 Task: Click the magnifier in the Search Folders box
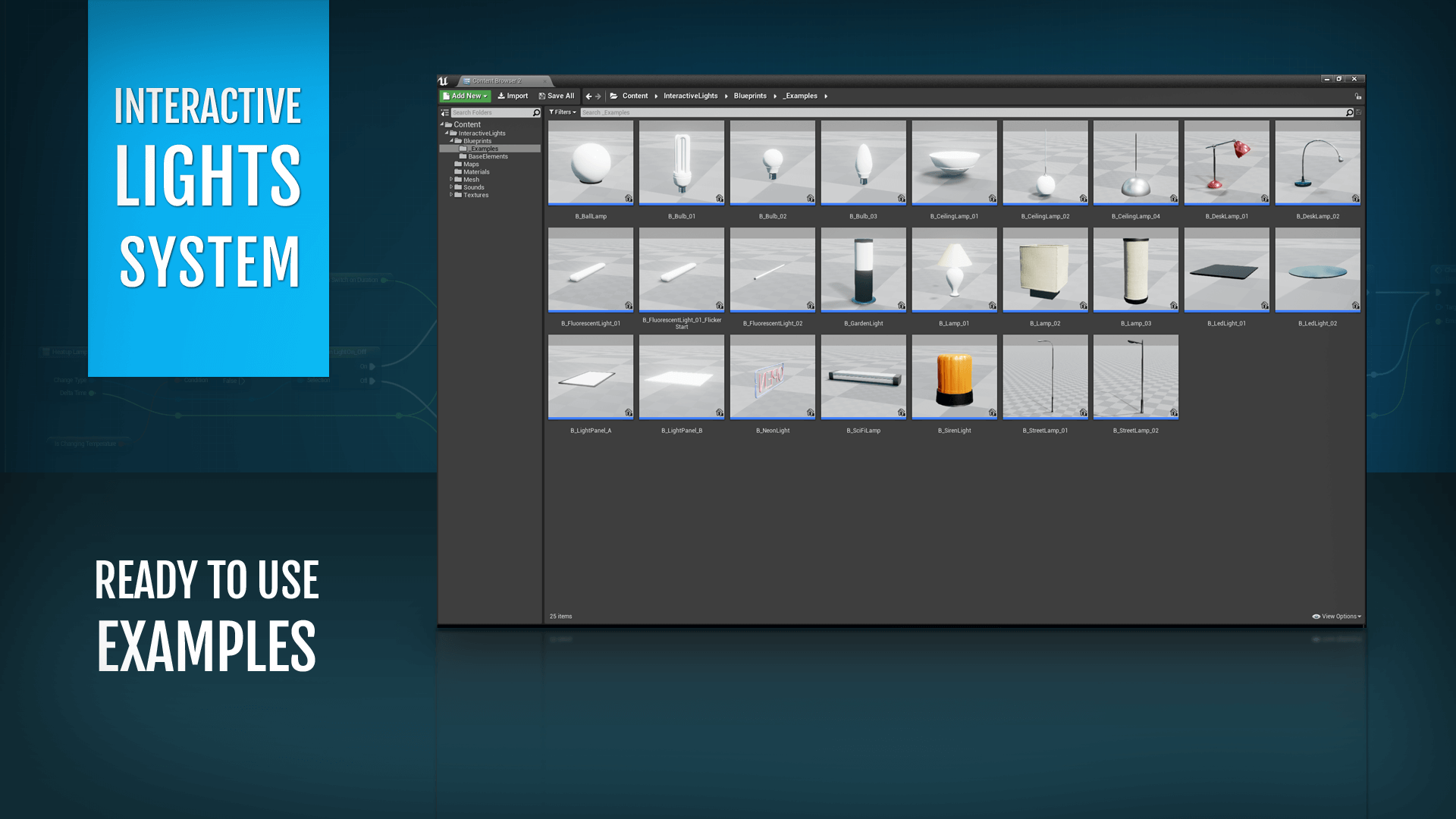click(536, 112)
